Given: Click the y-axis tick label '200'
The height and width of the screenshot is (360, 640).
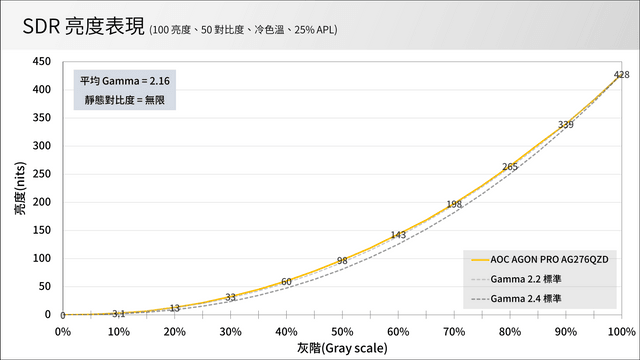Looking at the screenshot, I should [42, 202].
